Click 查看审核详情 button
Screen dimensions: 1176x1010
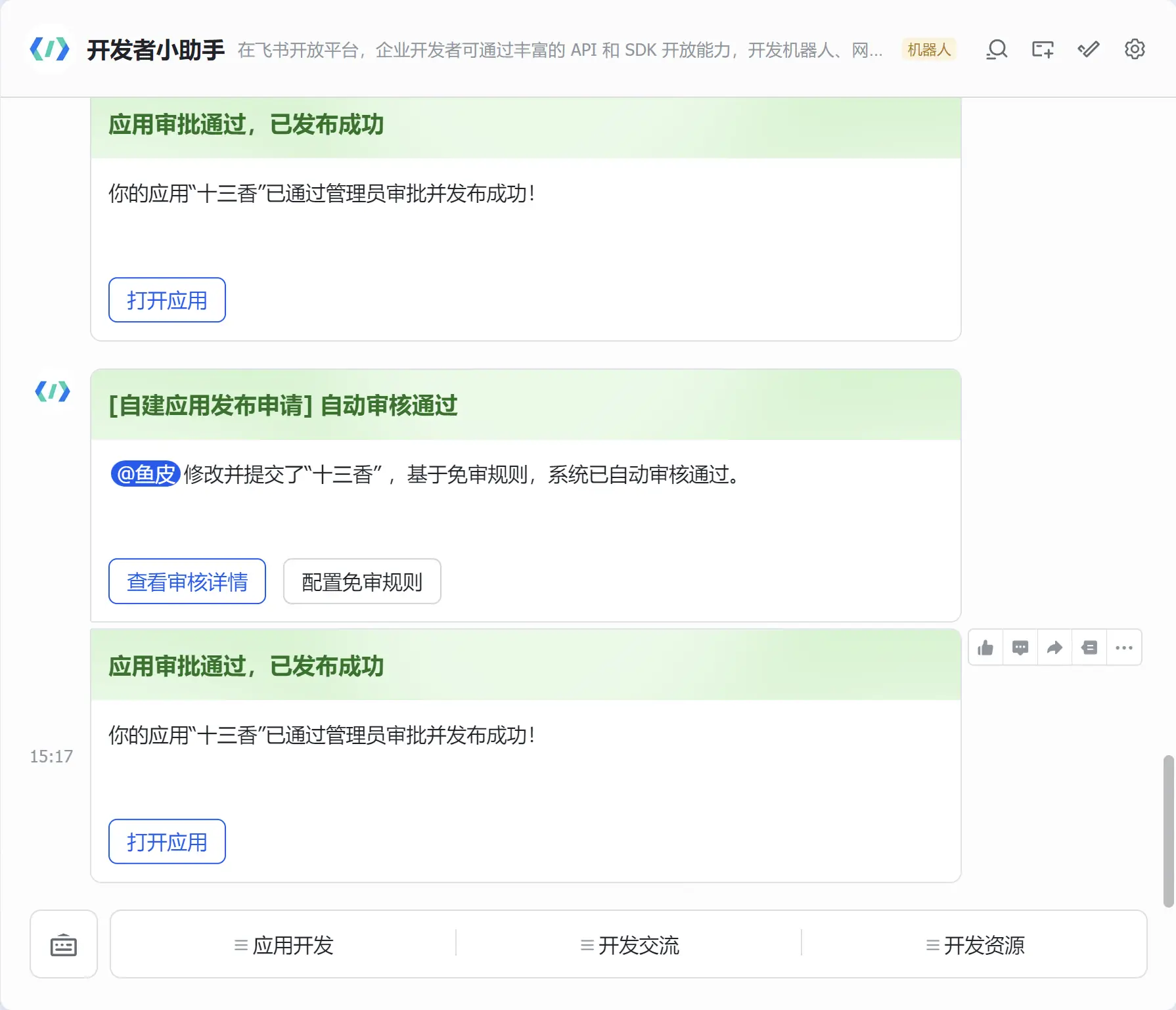pos(187,581)
